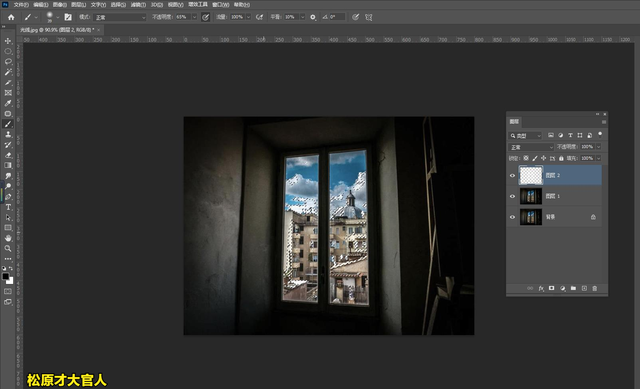Turn layer filtering on or off
This screenshot has width=640, height=389.
click(600, 134)
